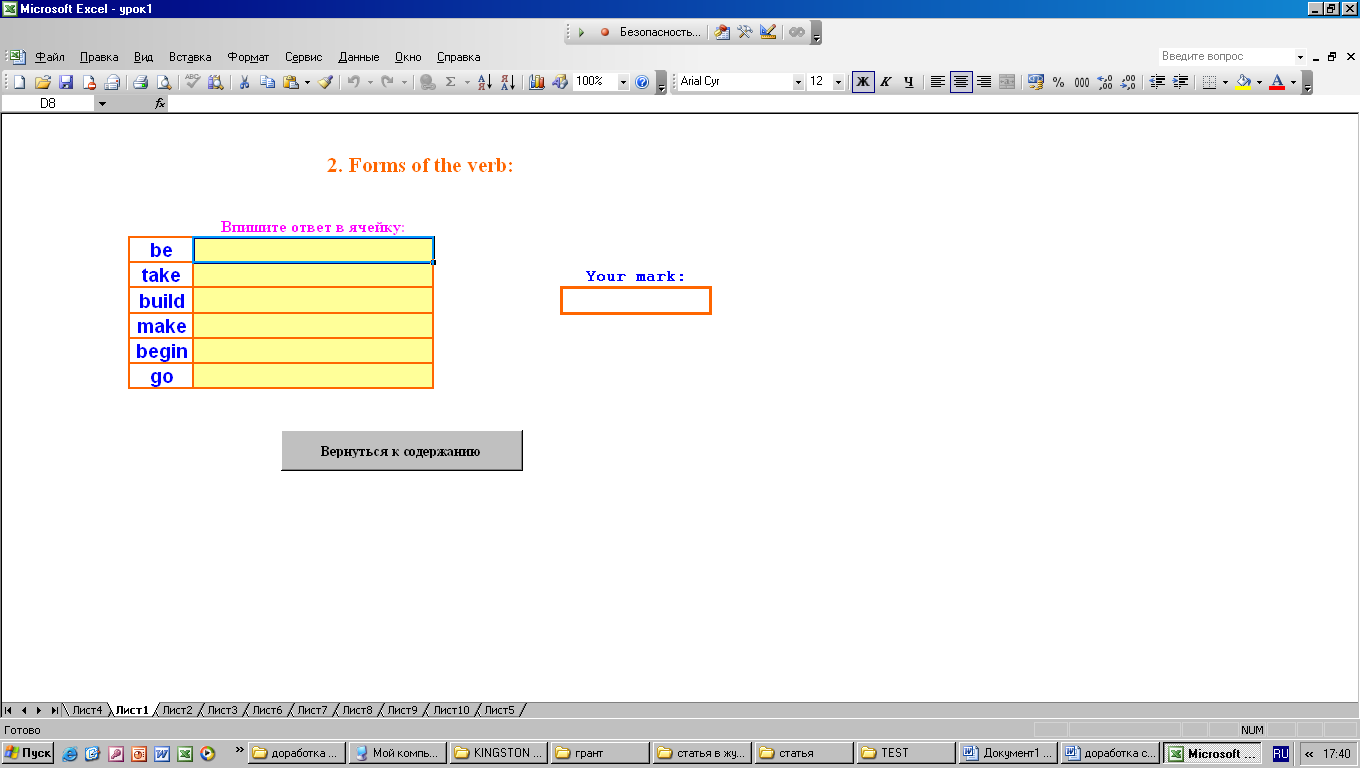Screen dimensions: 1360x768
Task: Open the Visual Basic Editor icon
Action: point(722,32)
